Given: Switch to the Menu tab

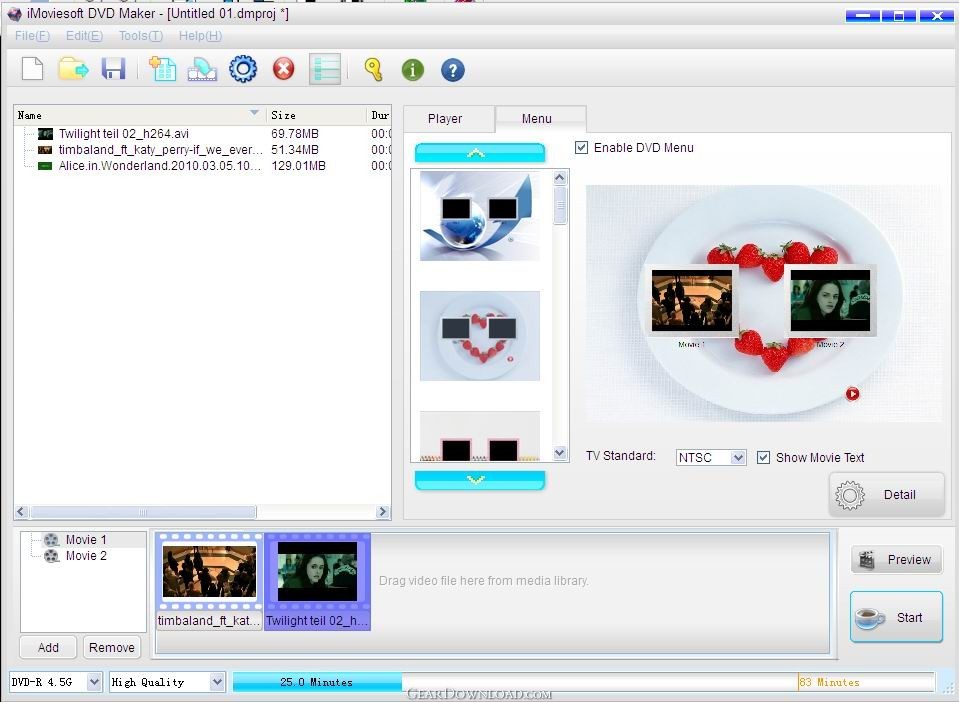Looking at the screenshot, I should [x=541, y=119].
